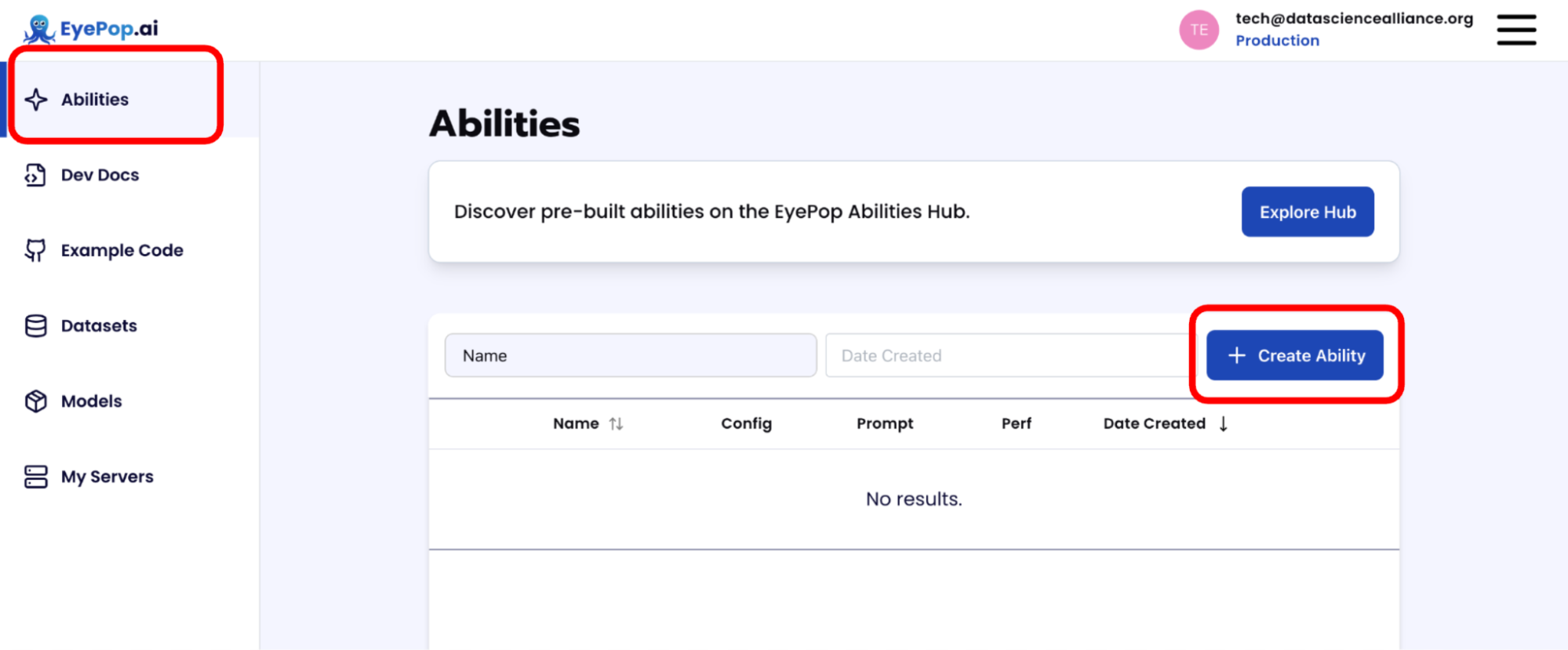Focus the Name filter field
Screen dimensions: 1568x650
click(631, 355)
